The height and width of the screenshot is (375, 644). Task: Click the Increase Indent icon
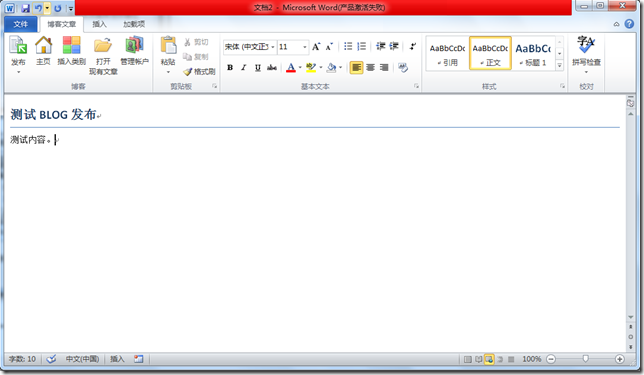(394, 46)
